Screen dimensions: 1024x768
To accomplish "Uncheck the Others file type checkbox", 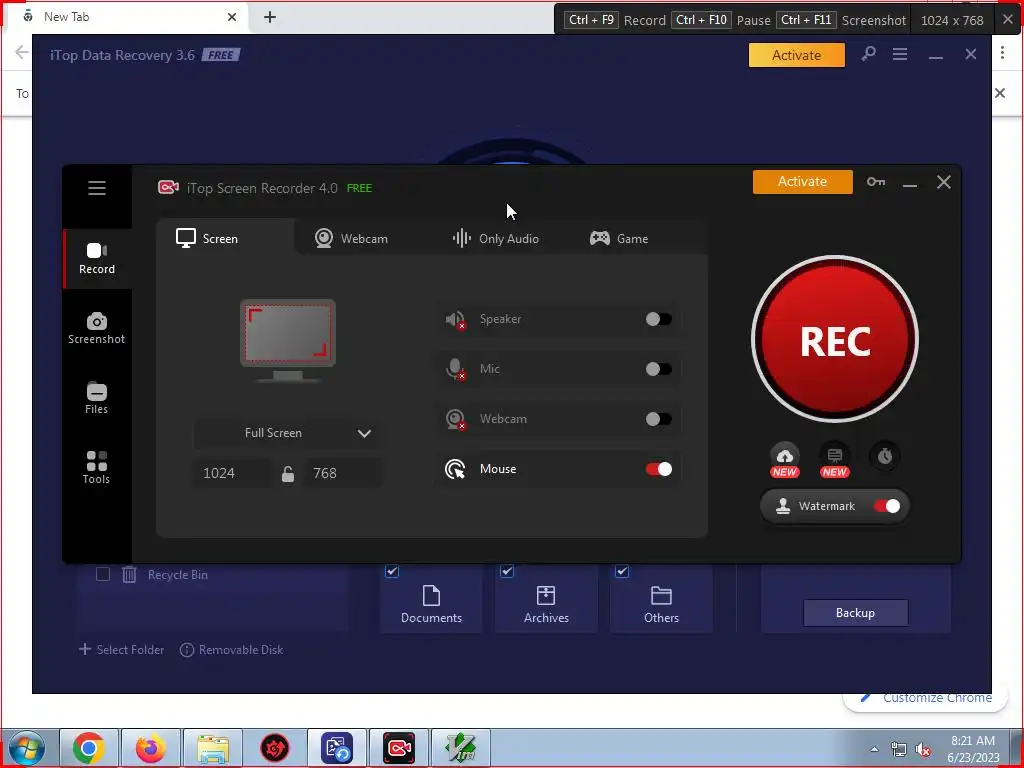I will (x=622, y=571).
